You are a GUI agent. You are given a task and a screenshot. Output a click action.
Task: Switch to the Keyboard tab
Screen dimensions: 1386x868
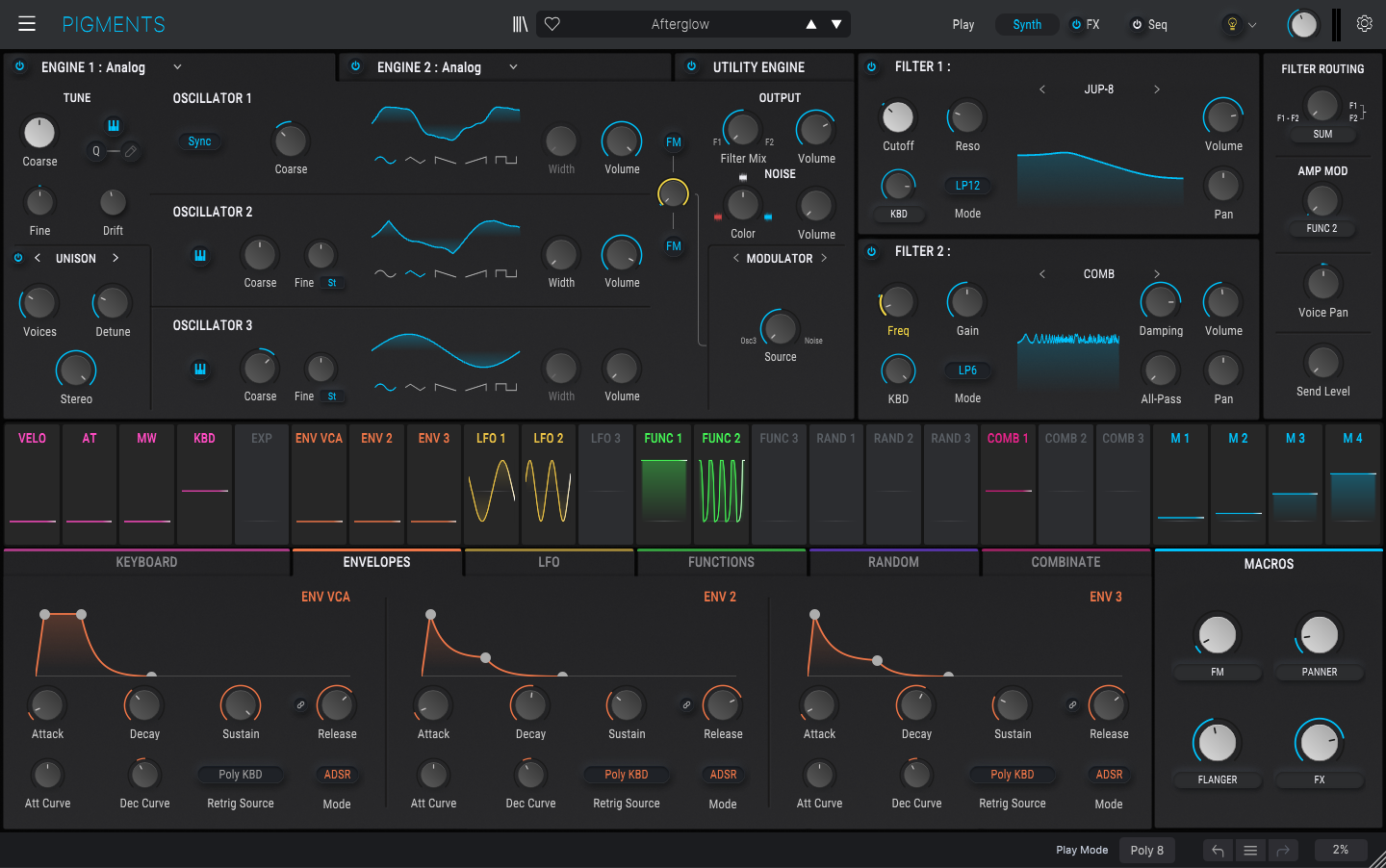[x=146, y=562]
